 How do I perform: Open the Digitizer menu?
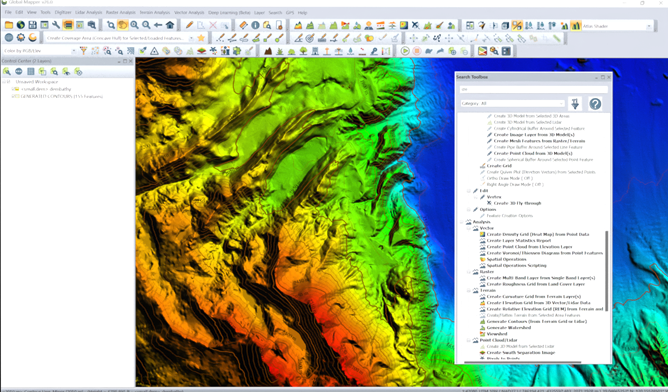pyautogui.click(x=63, y=13)
